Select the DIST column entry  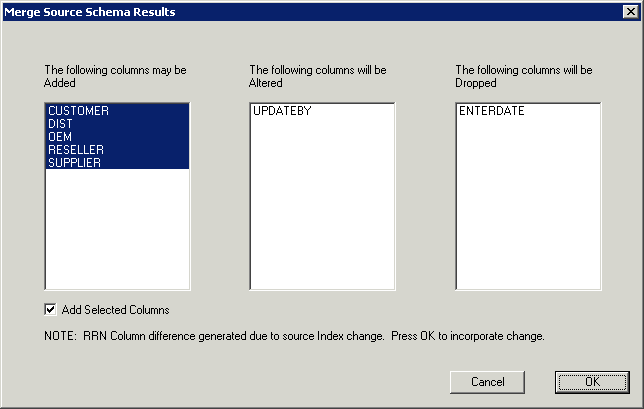click(x=60, y=123)
